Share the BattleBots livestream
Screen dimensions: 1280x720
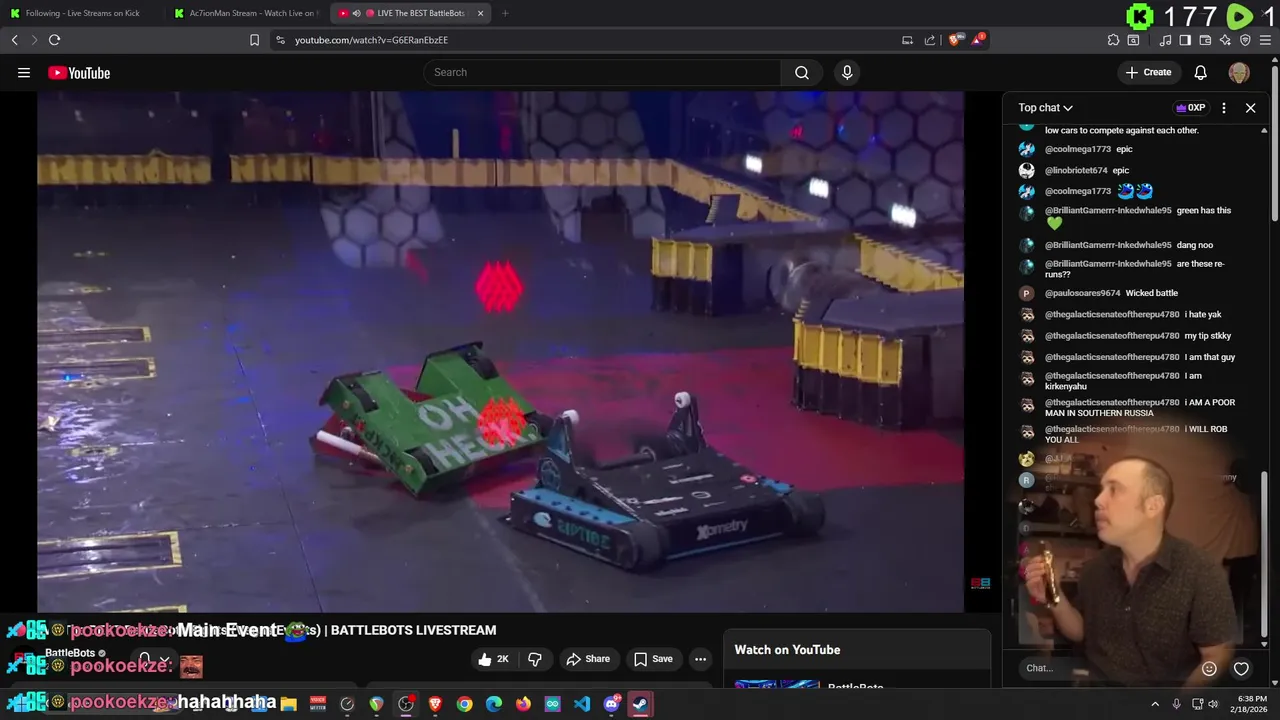(x=588, y=659)
